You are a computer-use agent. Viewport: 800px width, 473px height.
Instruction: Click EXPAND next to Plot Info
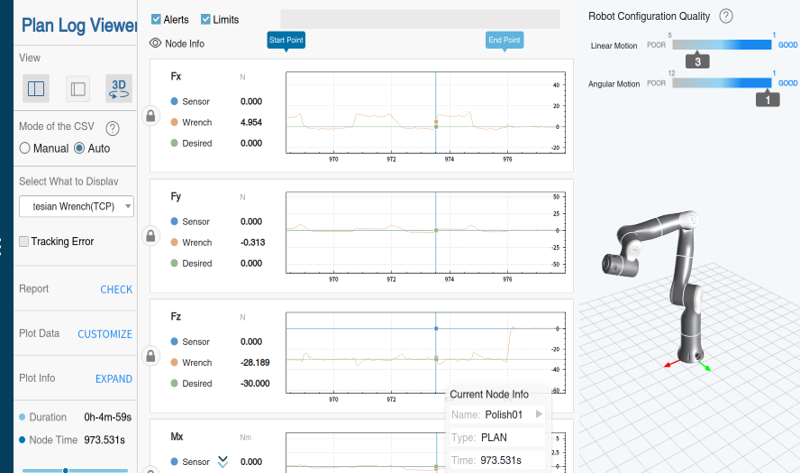[113, 379]
